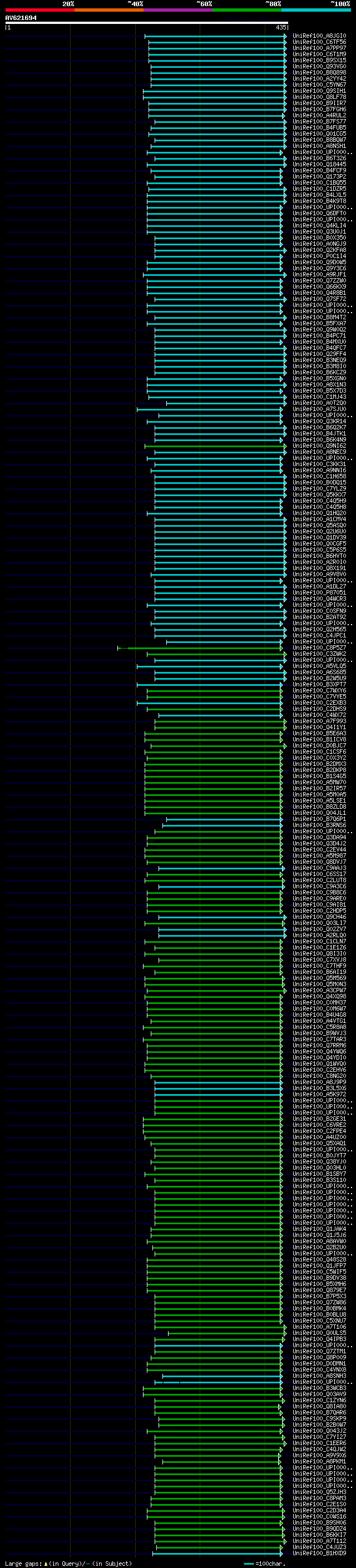Viewport: 356px width, 1568px height.
Task: Open hit UniRef100_Q93VG0
Action: tap(319, 66)
